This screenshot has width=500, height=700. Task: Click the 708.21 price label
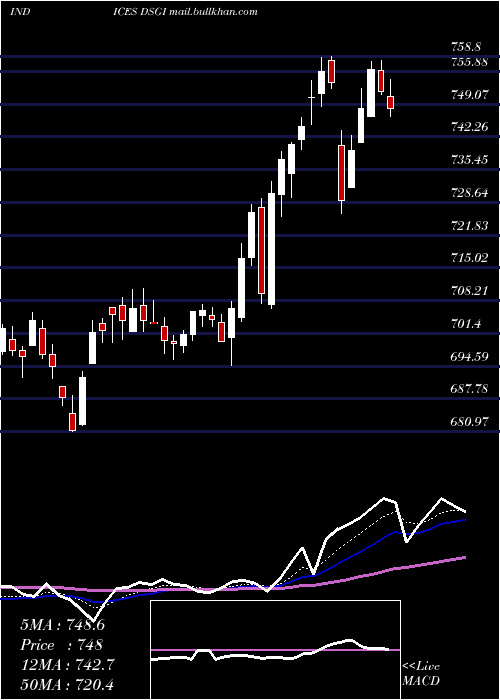pos(469,291)
